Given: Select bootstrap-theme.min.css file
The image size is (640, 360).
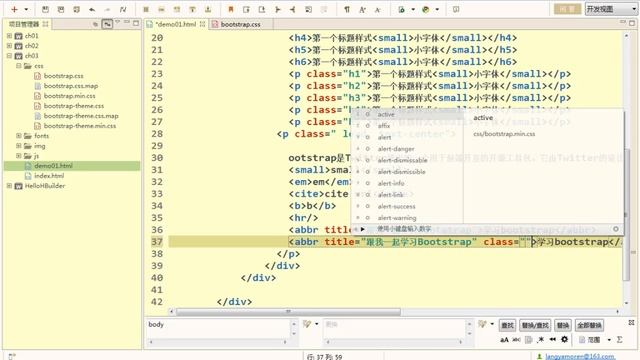Looking at the screenshot, I should pyautogui.click(x=80, y=126).
